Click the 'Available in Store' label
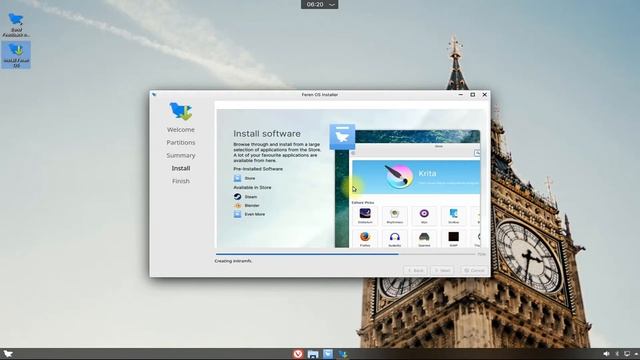Screen dimensions: 640x360 point(252,187)
